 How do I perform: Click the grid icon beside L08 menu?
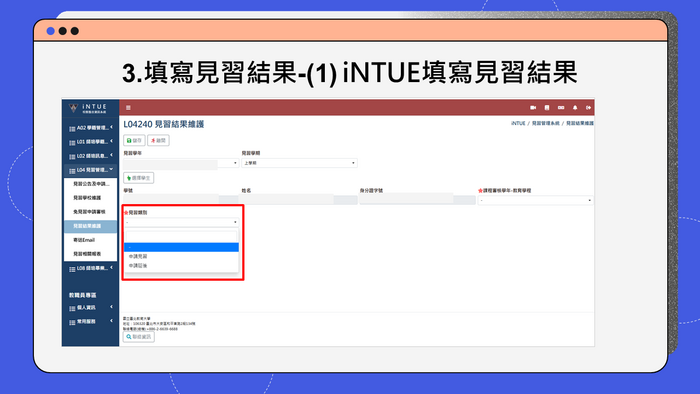(72, 269)
